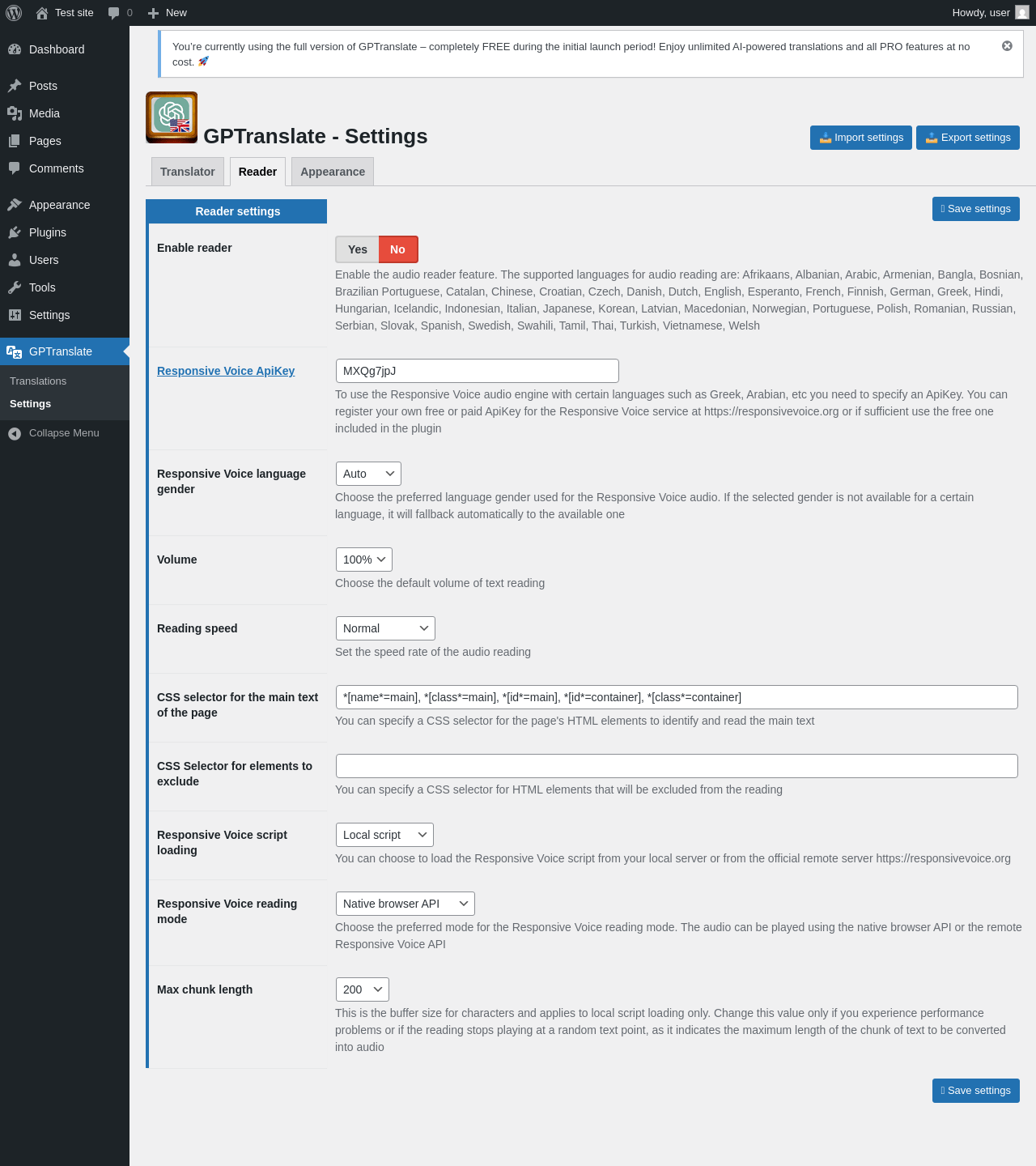Screen dimensions: 1036x1166
Task: Open the Test site home icon
Action: pyautogui.click(x=42, y=13)
